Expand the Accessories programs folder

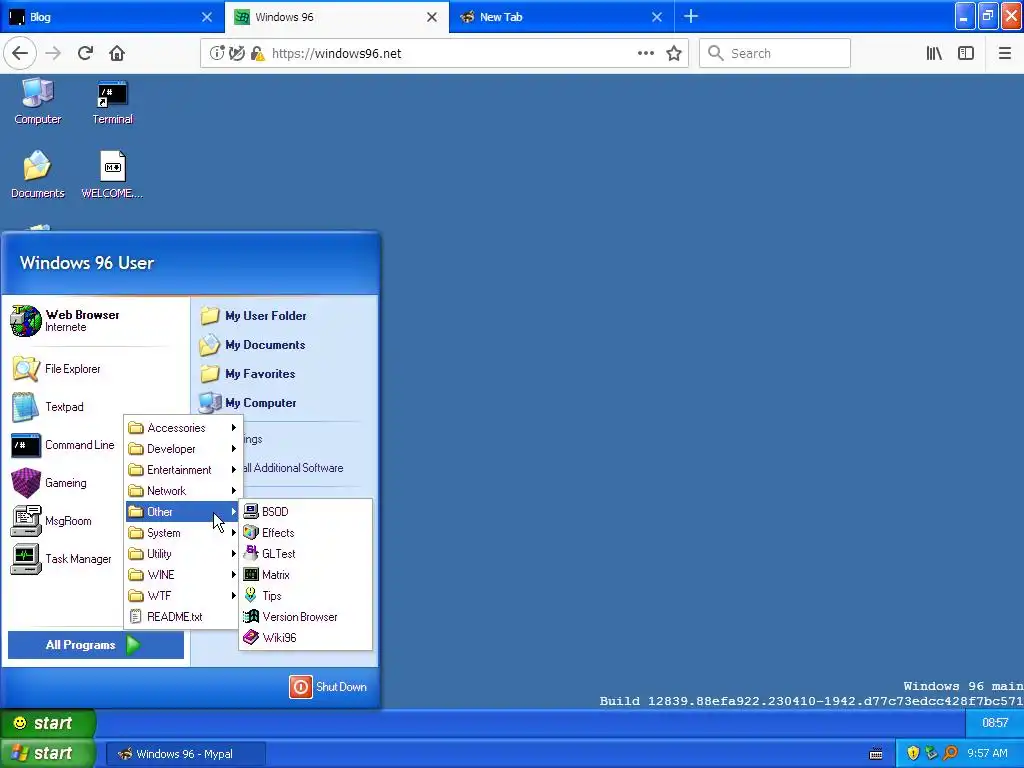(x=183, y=428)
